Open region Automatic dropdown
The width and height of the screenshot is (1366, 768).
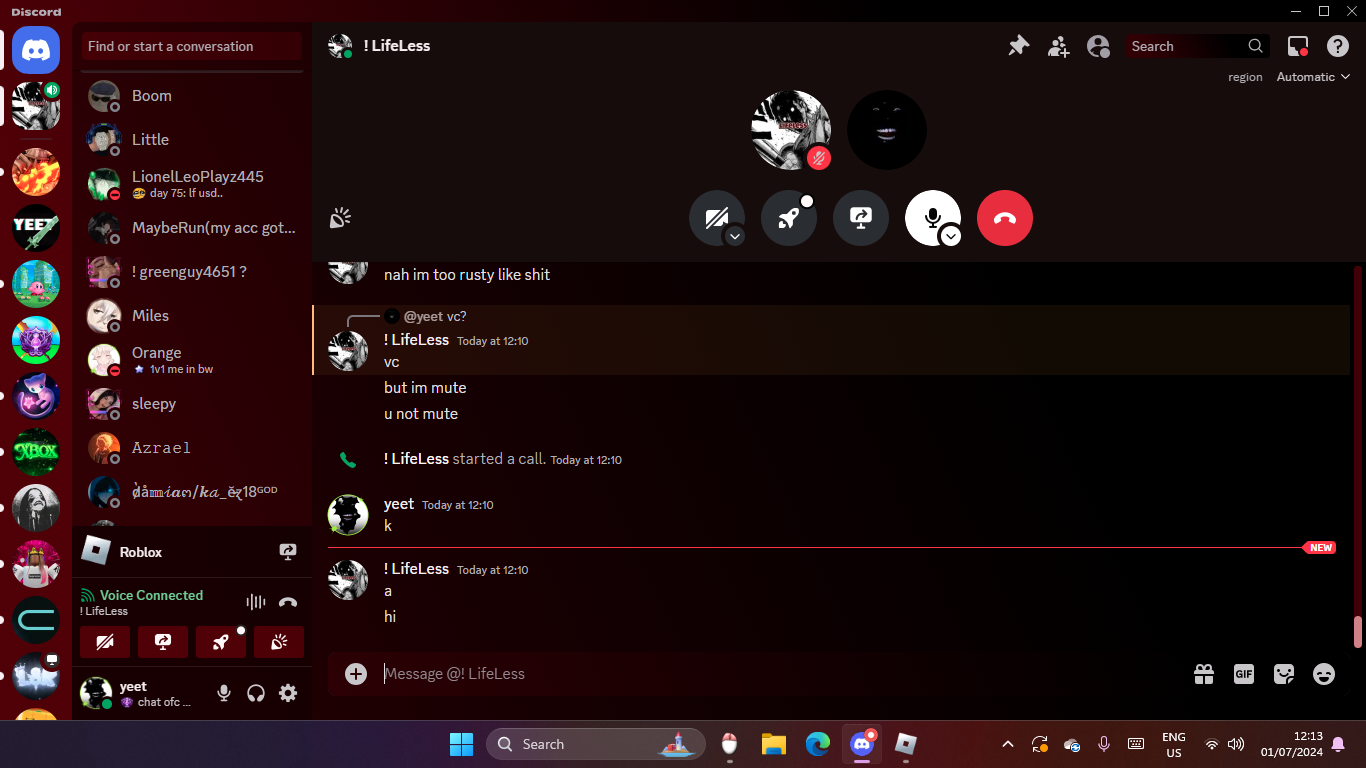[x=1313, y=77]
